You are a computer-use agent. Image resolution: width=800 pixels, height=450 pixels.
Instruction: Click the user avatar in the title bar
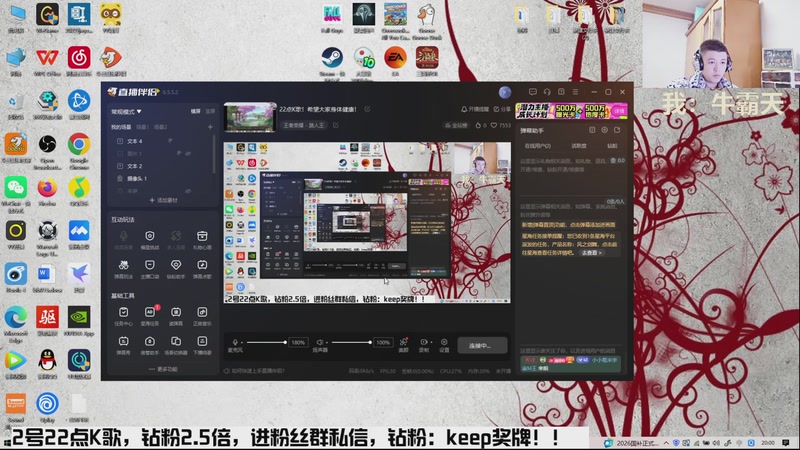(x=505, y=92)
